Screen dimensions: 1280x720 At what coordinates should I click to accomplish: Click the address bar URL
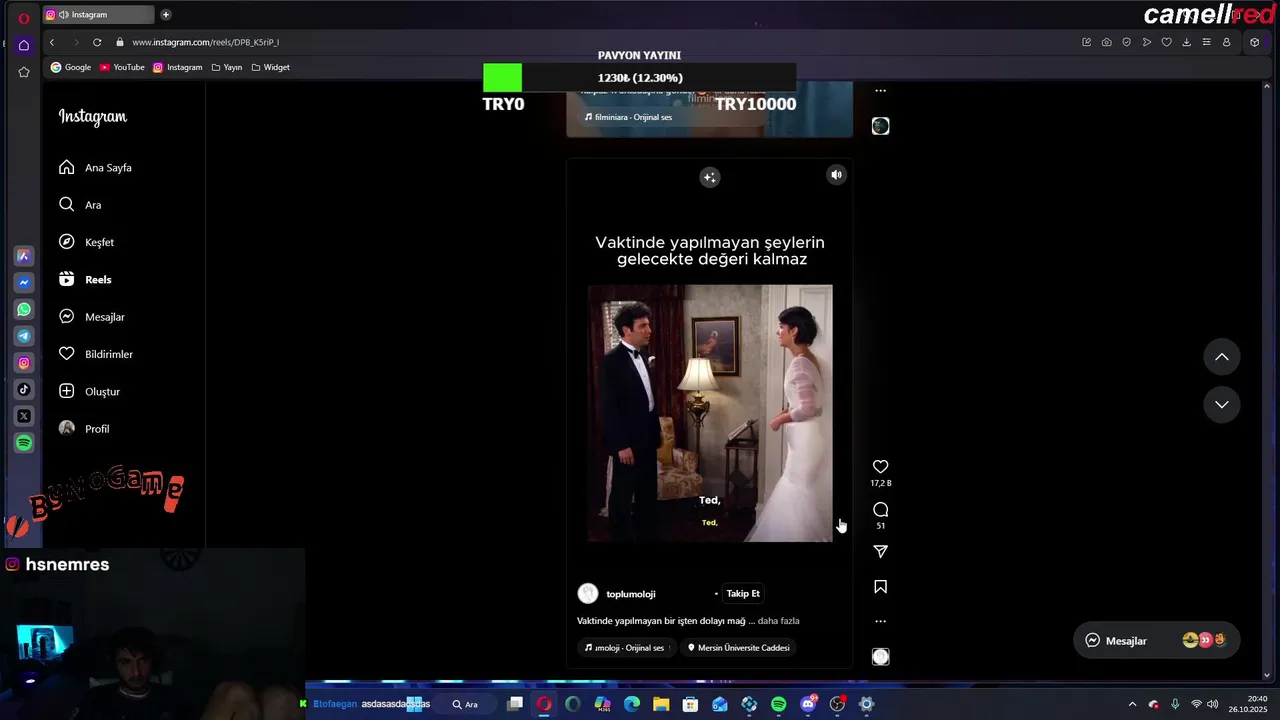205,42
